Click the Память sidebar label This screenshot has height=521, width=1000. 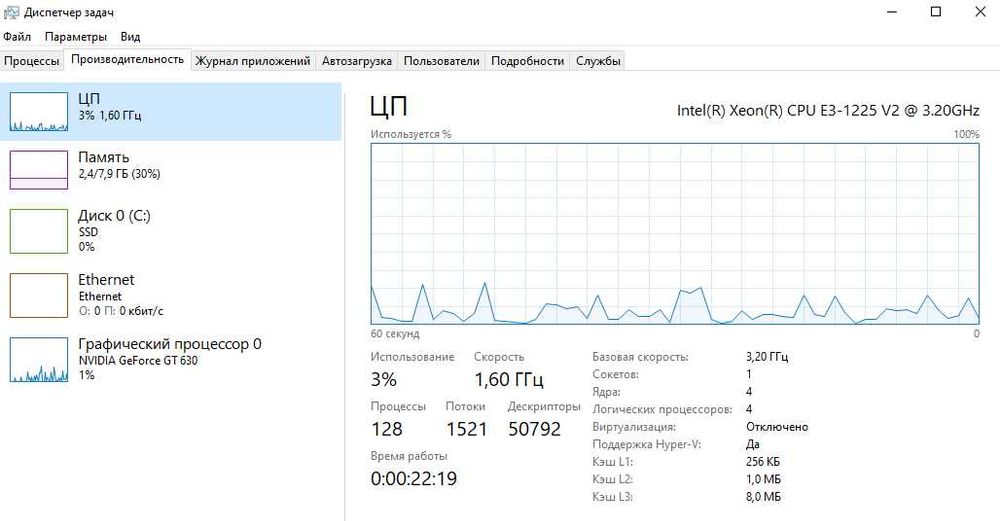click(104, 157)
